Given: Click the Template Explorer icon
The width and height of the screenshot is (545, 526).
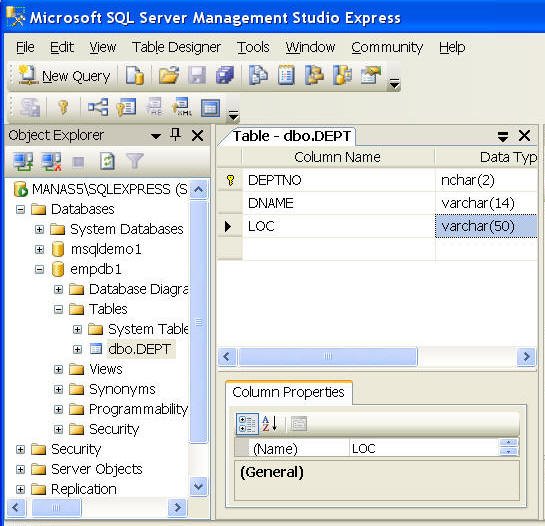Looking at the screenshot, I should tap(342, 75).
